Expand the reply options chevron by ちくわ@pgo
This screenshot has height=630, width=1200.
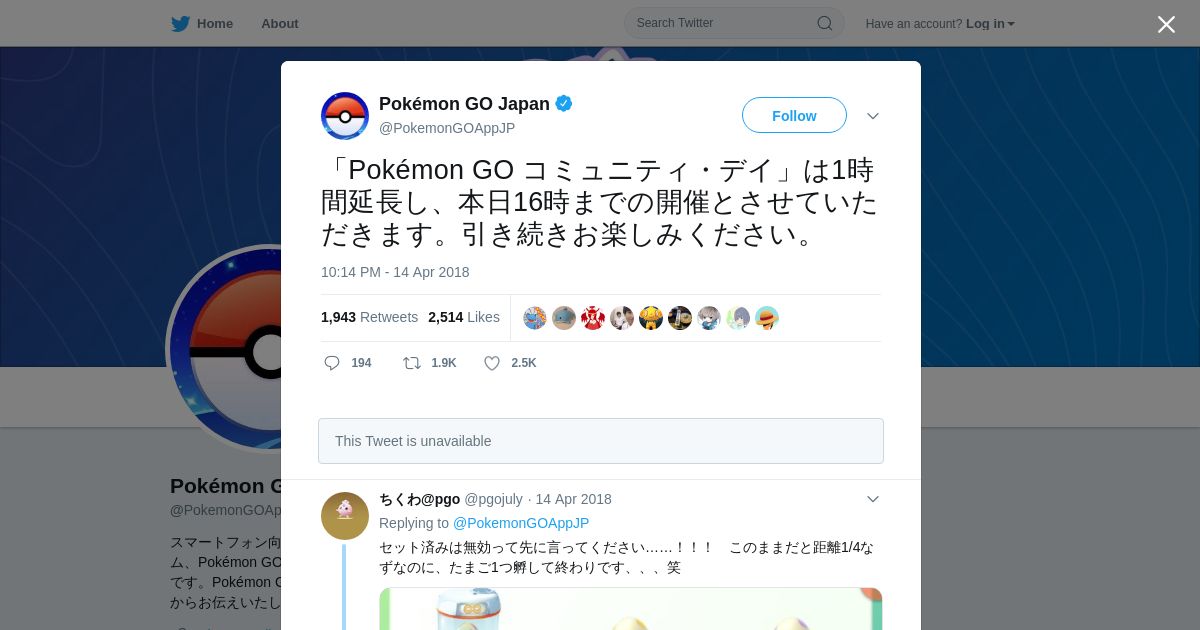(x=873, y=499)
